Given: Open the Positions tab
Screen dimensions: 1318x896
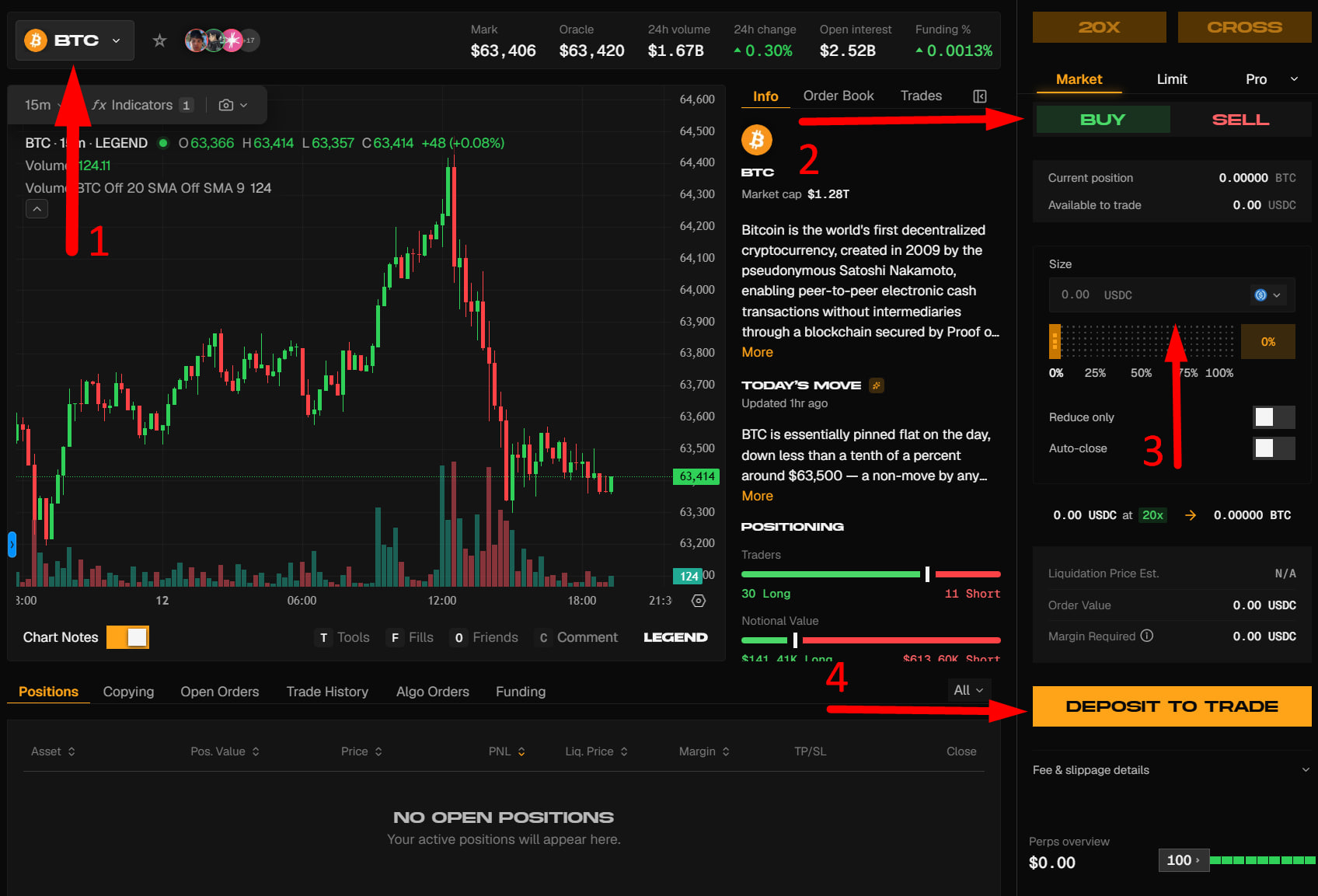Looking at the screenshot, I should coord(48,692).
